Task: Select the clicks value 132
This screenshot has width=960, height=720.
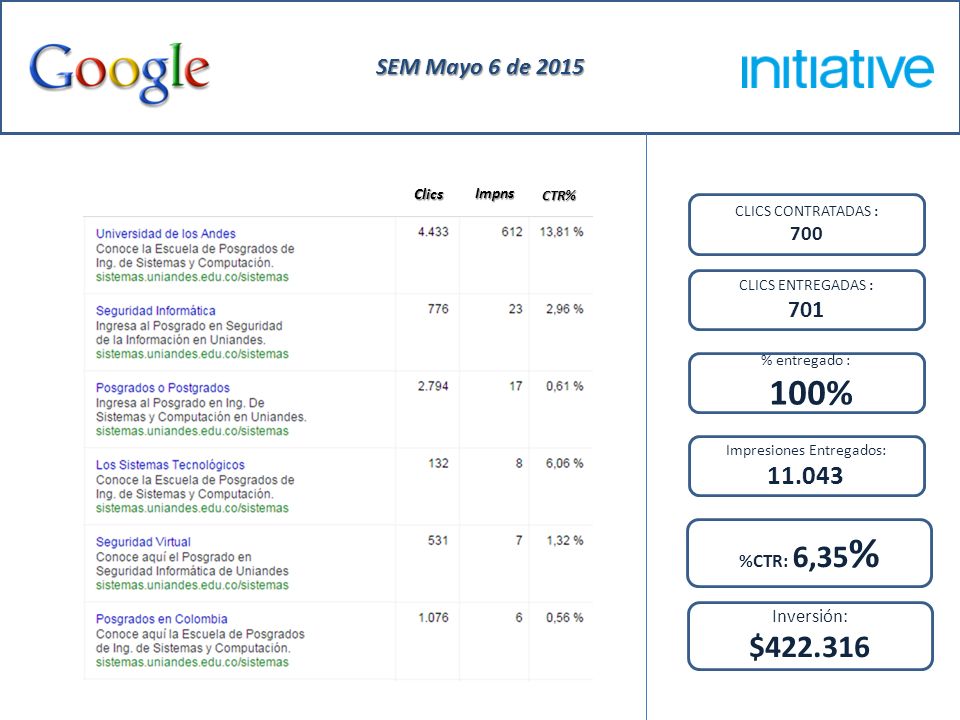Action: point(438,463)
